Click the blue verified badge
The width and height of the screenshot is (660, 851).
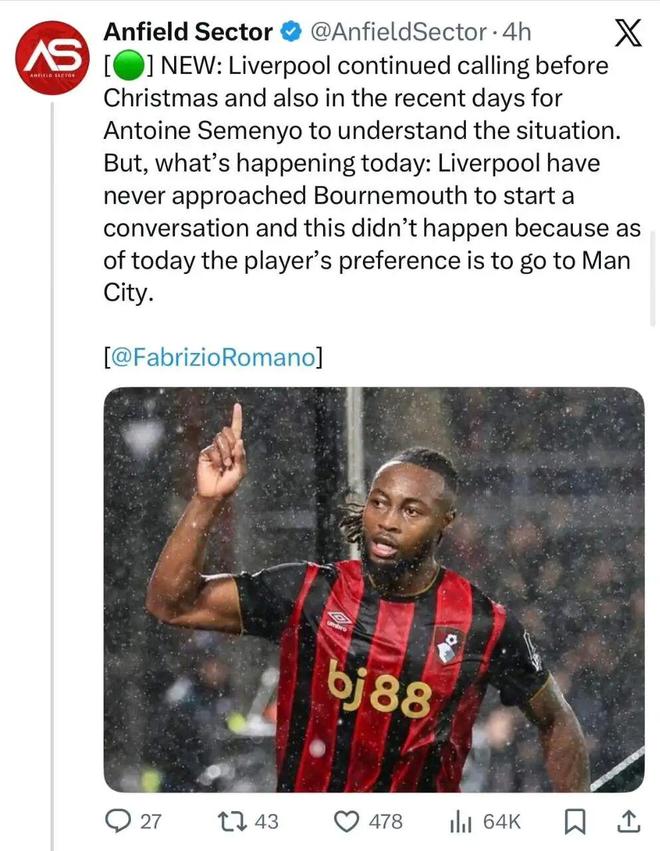pos(289,33)
